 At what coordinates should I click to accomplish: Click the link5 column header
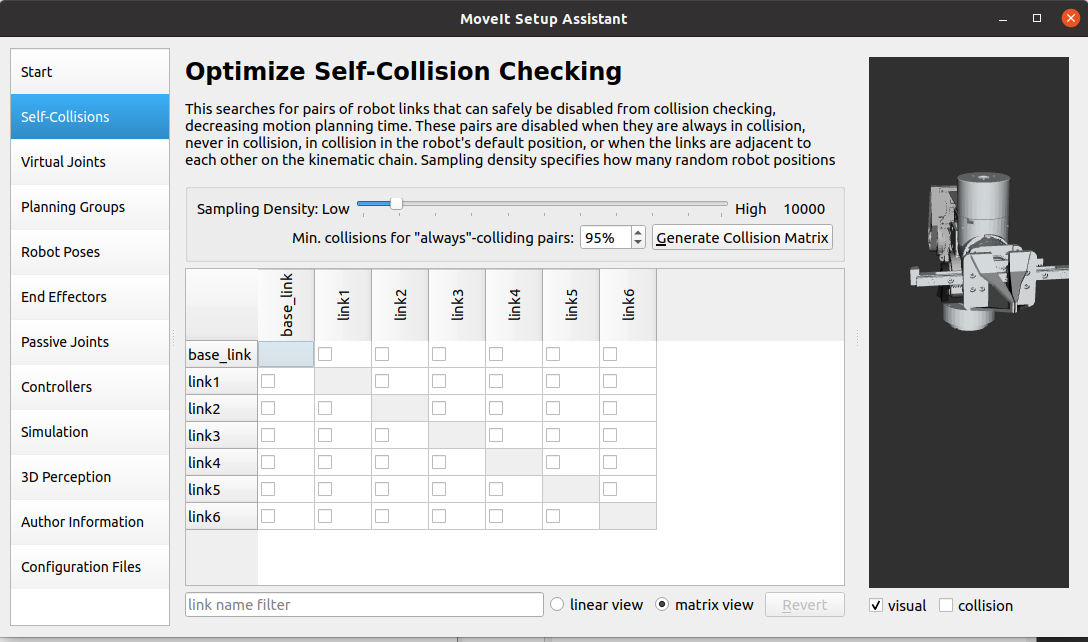570,305
